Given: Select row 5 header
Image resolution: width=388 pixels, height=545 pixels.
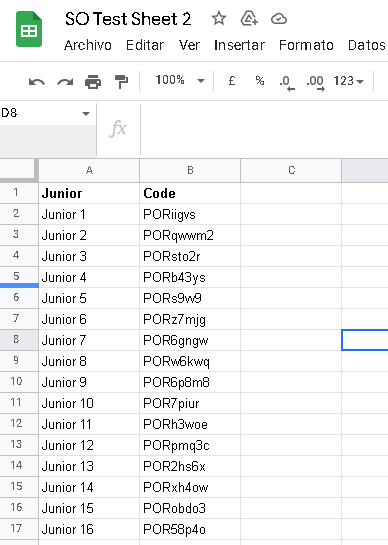Looking at the screenshot, I should tap(19, 276).
